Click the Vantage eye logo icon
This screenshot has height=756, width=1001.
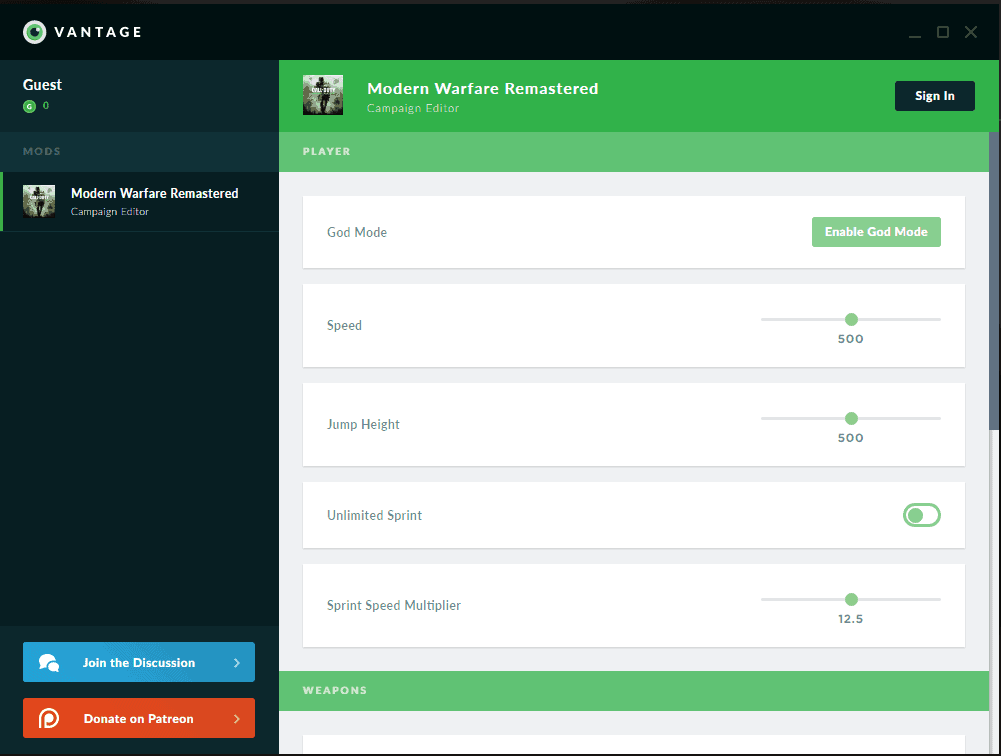tap(34, 32)
